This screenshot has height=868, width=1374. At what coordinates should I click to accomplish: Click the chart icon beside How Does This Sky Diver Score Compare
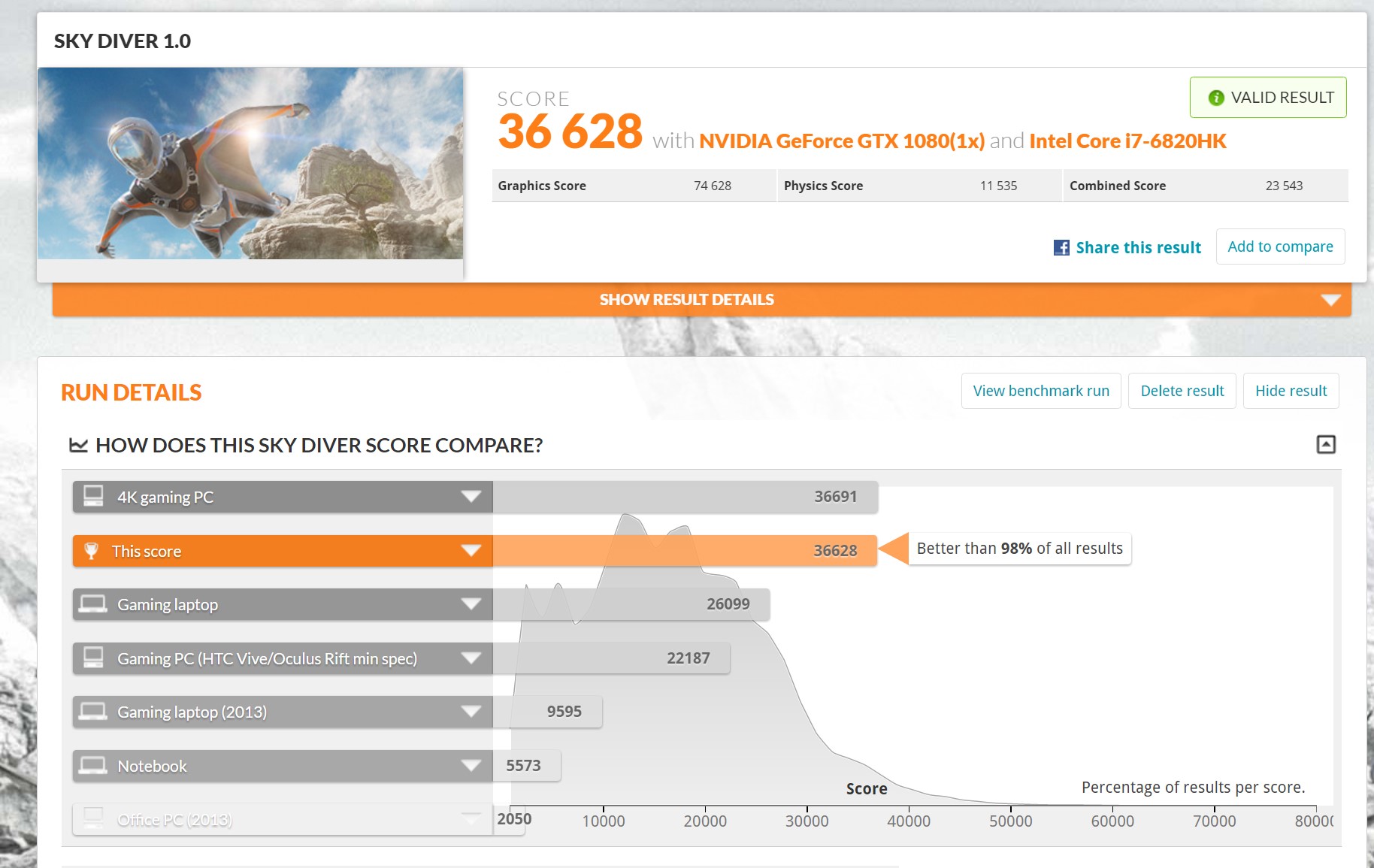(78, 445)
